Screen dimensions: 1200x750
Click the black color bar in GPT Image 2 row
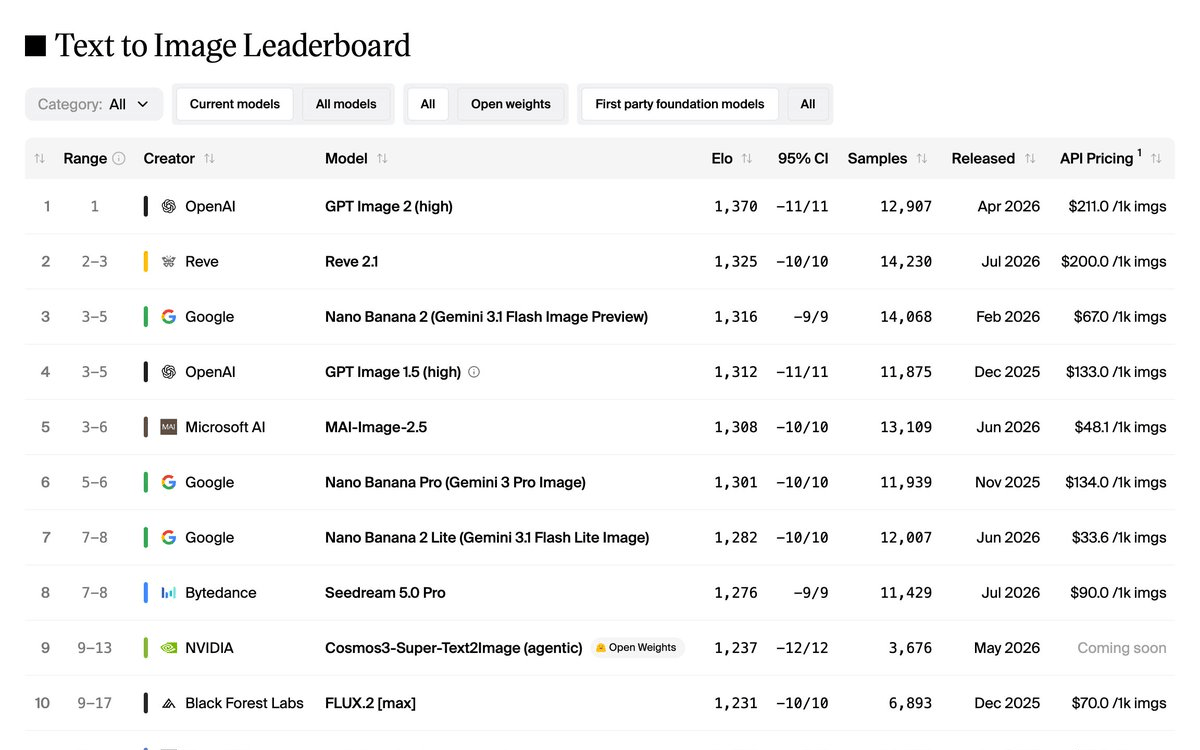[x=146, y=207]
